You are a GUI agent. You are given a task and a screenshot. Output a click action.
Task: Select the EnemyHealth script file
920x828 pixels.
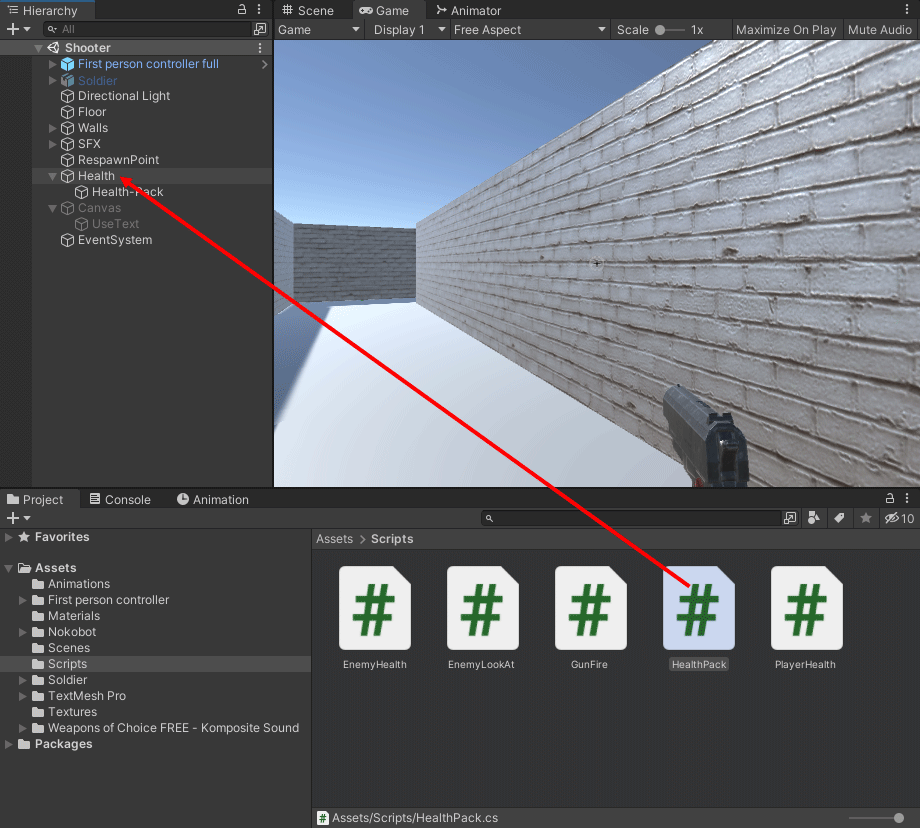coord(374,609)
